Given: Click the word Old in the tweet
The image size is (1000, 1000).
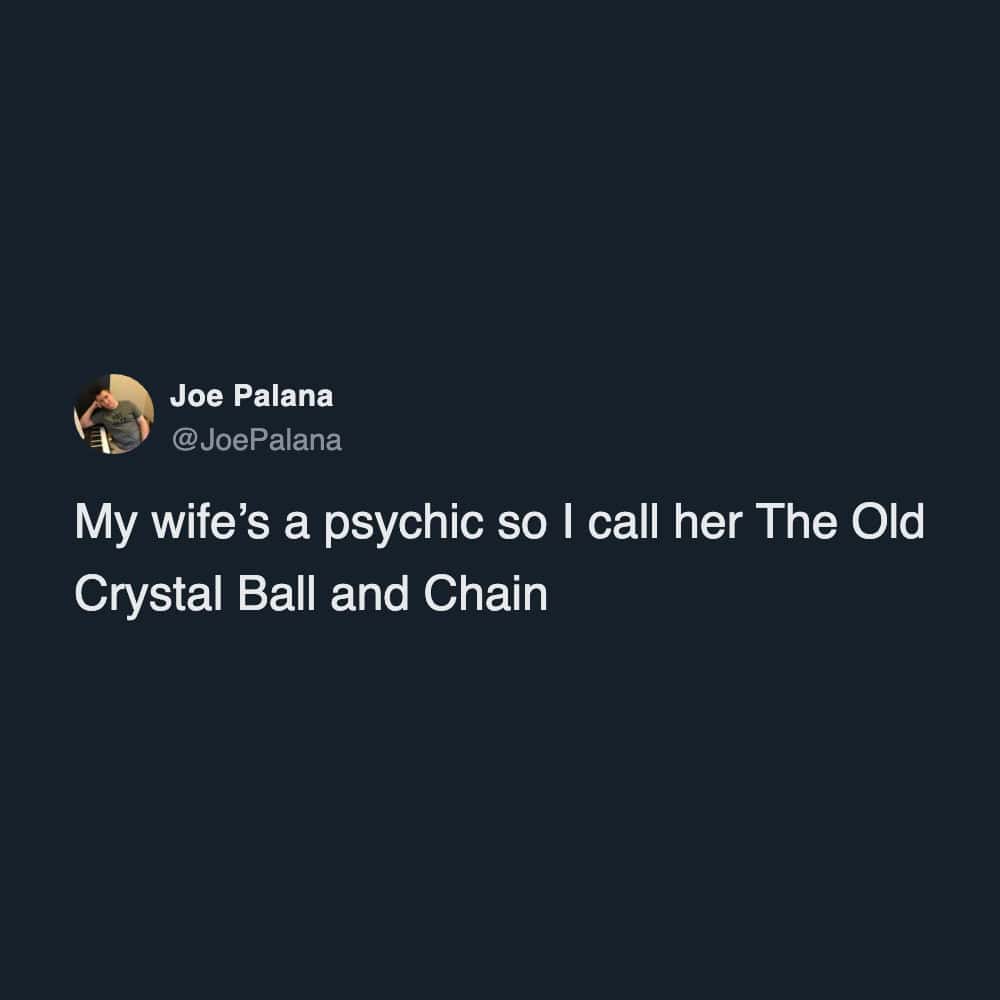Looking at the screenshot, I should [x=887, y=521].
